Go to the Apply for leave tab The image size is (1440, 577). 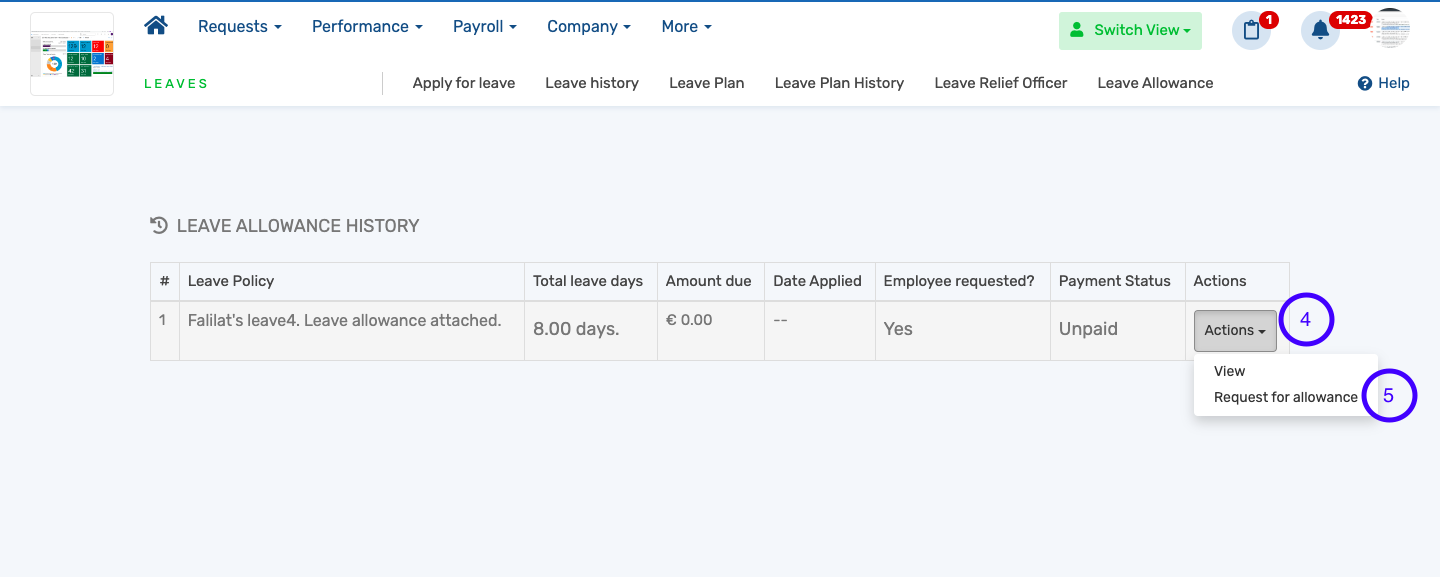[x=463, y=83]
